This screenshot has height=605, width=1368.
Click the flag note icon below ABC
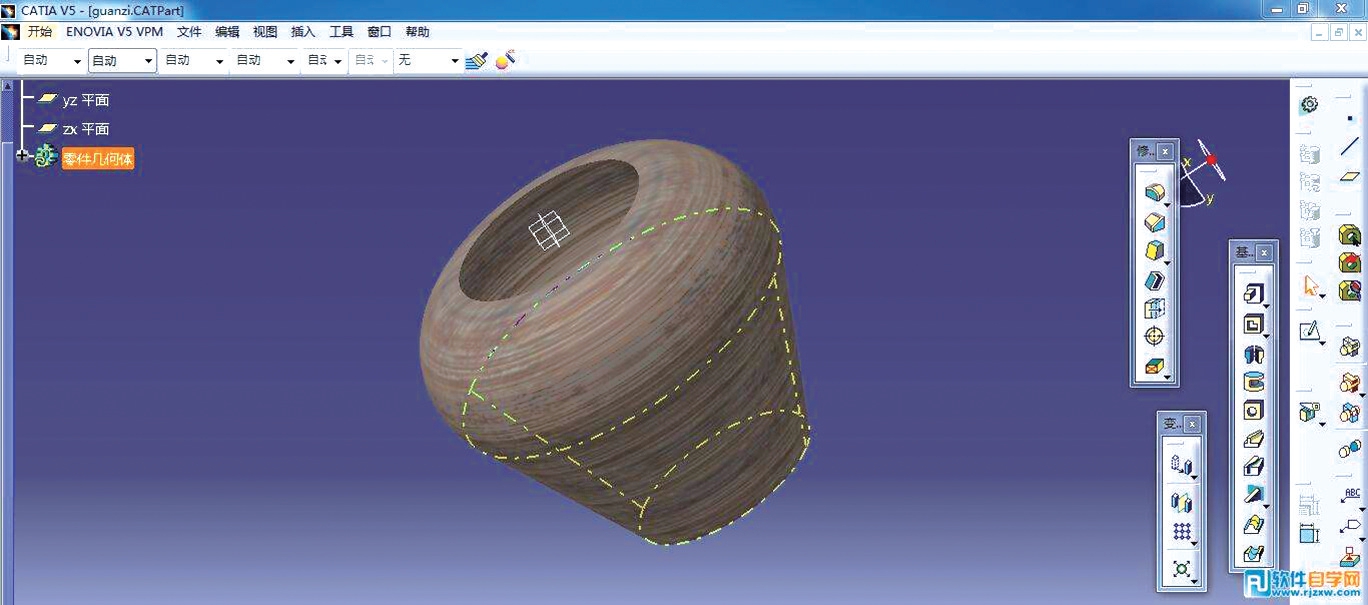(1351, 526)
